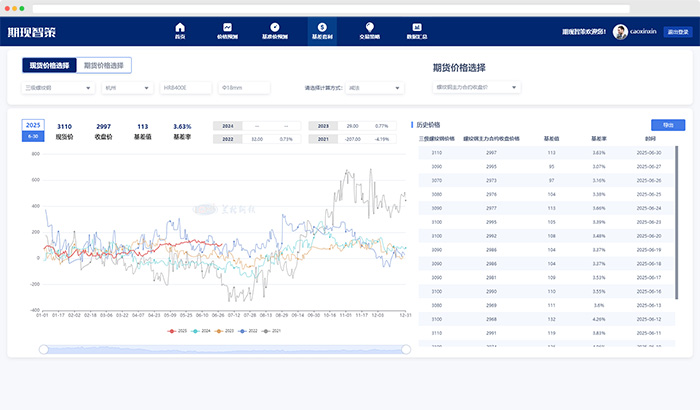The width and height of the screenshot is (700, 410).
Task: Click the 导出 export button
Action: (x=668, y=125)
